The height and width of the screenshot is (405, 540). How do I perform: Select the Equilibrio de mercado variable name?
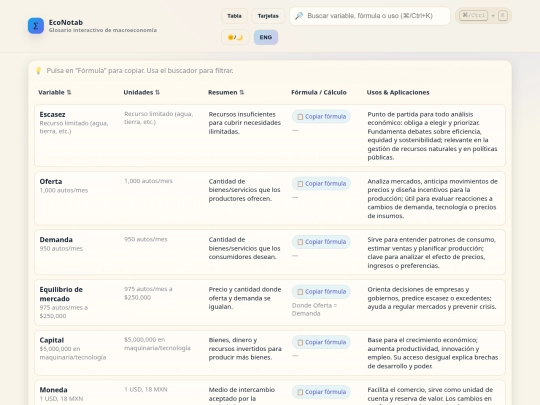(61, 294)
